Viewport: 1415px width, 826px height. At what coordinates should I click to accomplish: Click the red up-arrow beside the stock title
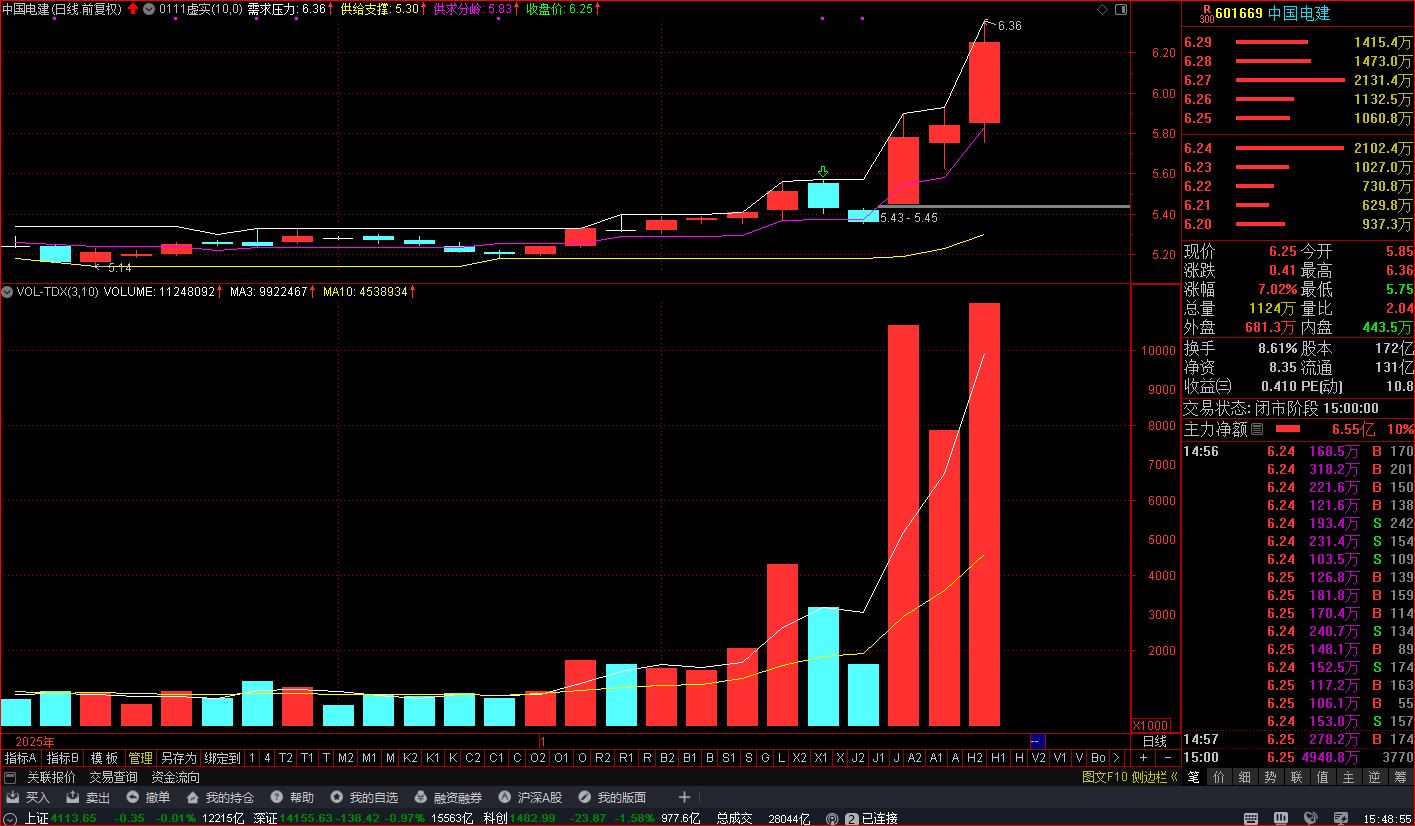point(132,9)
